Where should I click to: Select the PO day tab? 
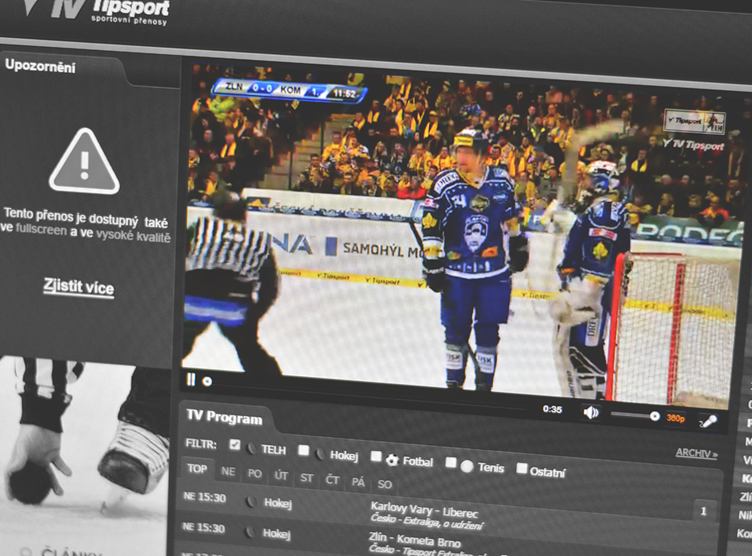click(255, 474)
